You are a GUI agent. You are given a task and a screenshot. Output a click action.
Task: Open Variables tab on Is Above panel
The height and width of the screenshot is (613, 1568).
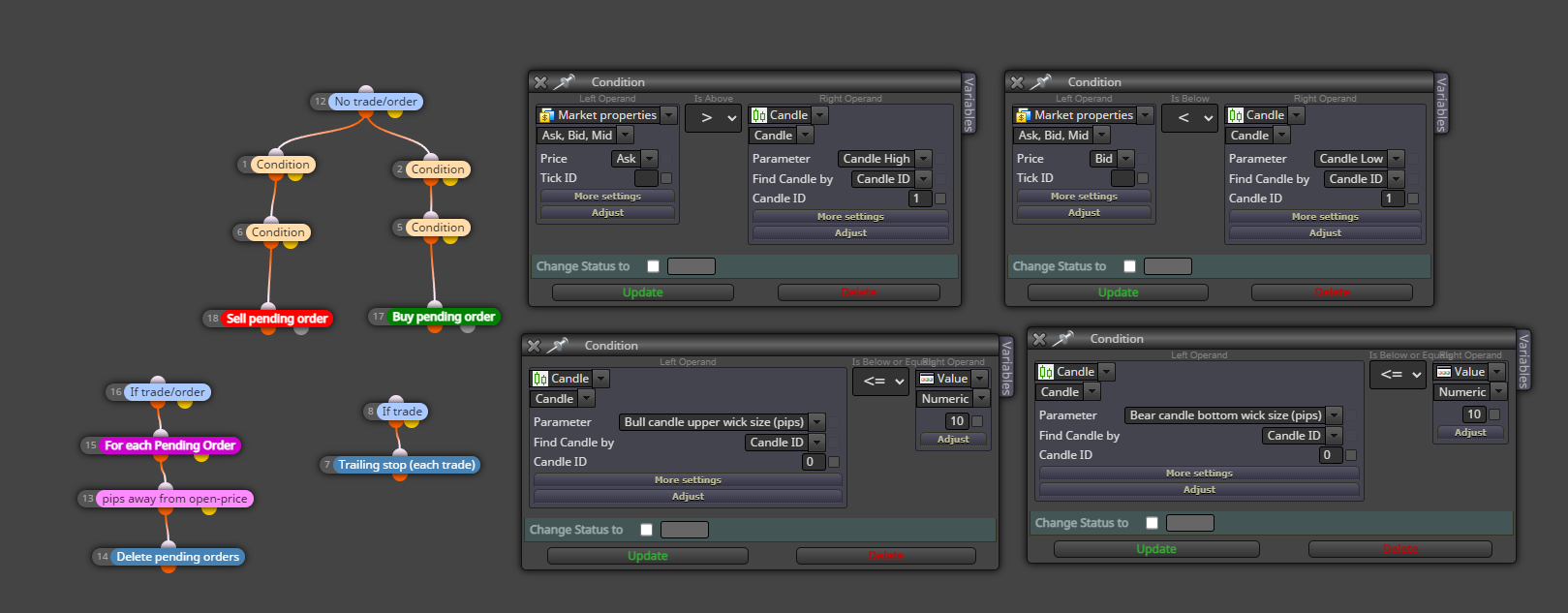pyautogui.click(x=968, y=105)
